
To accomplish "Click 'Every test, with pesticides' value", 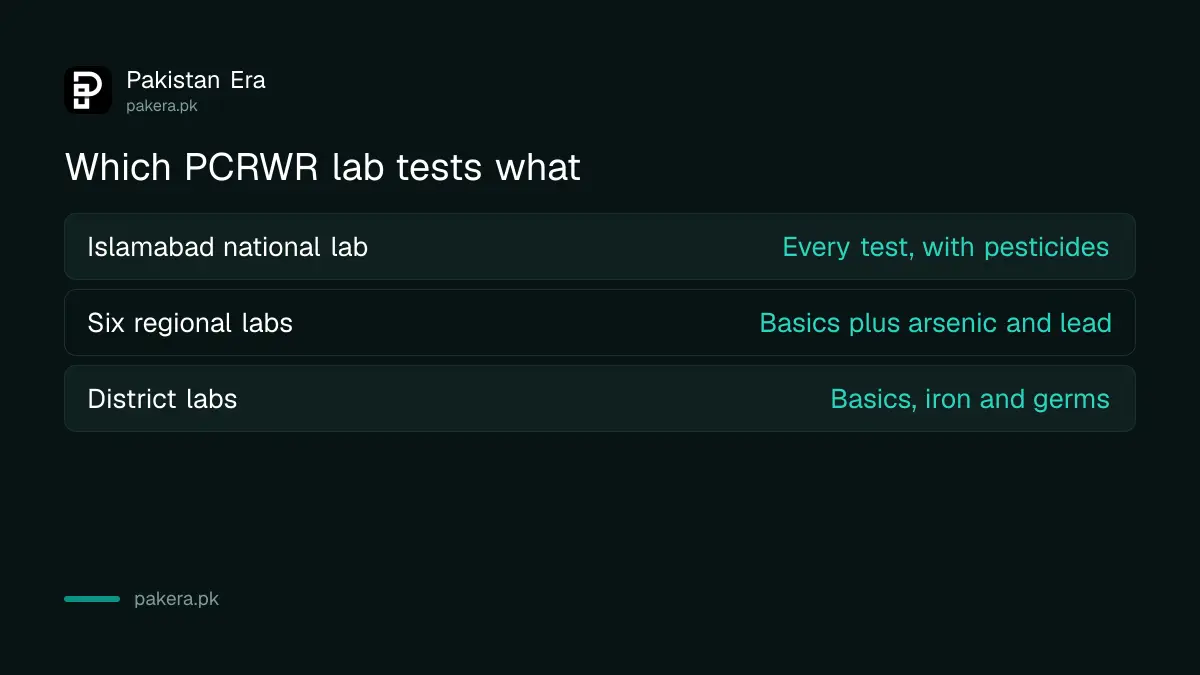I will pos(945,247).
